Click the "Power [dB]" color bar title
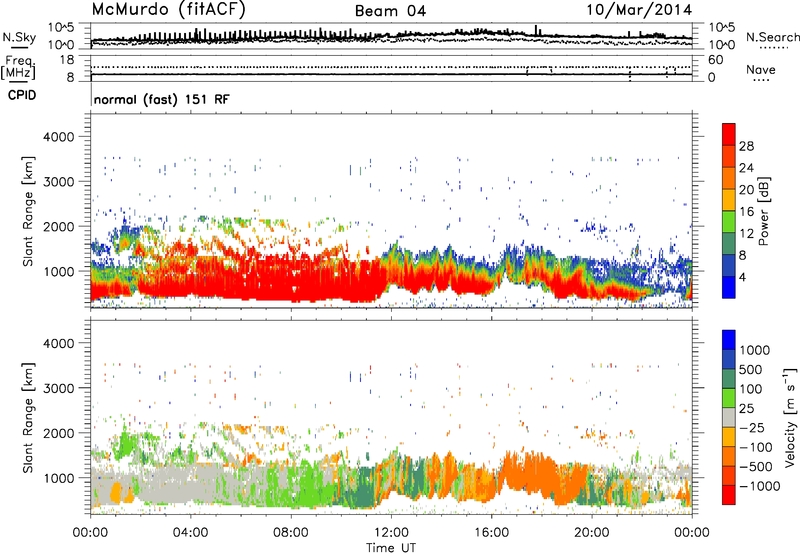The image size is (800, 554). point(763,211)
